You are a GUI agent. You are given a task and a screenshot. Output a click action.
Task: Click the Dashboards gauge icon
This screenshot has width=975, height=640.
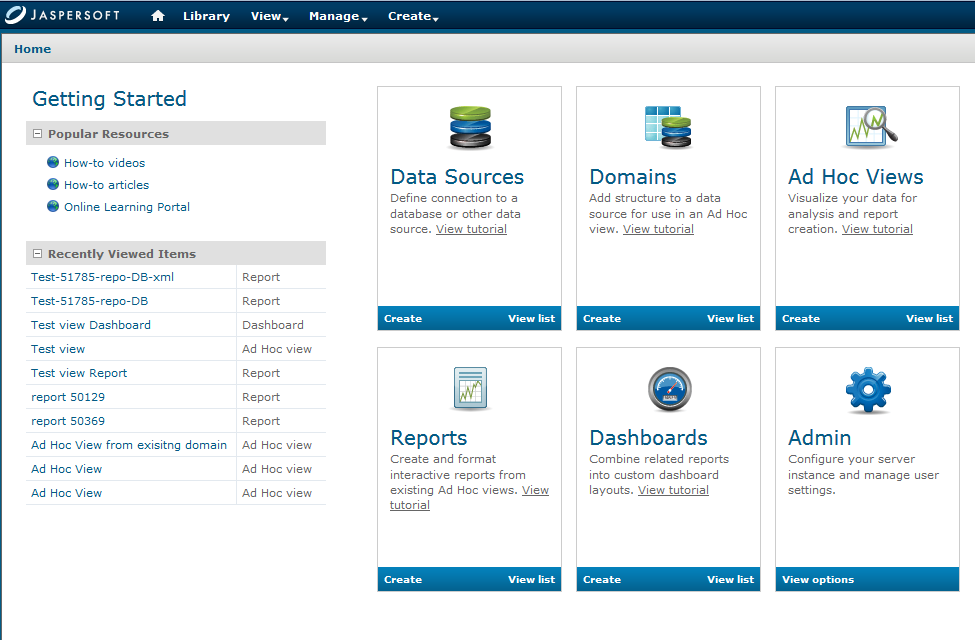(x=670, y=389)
